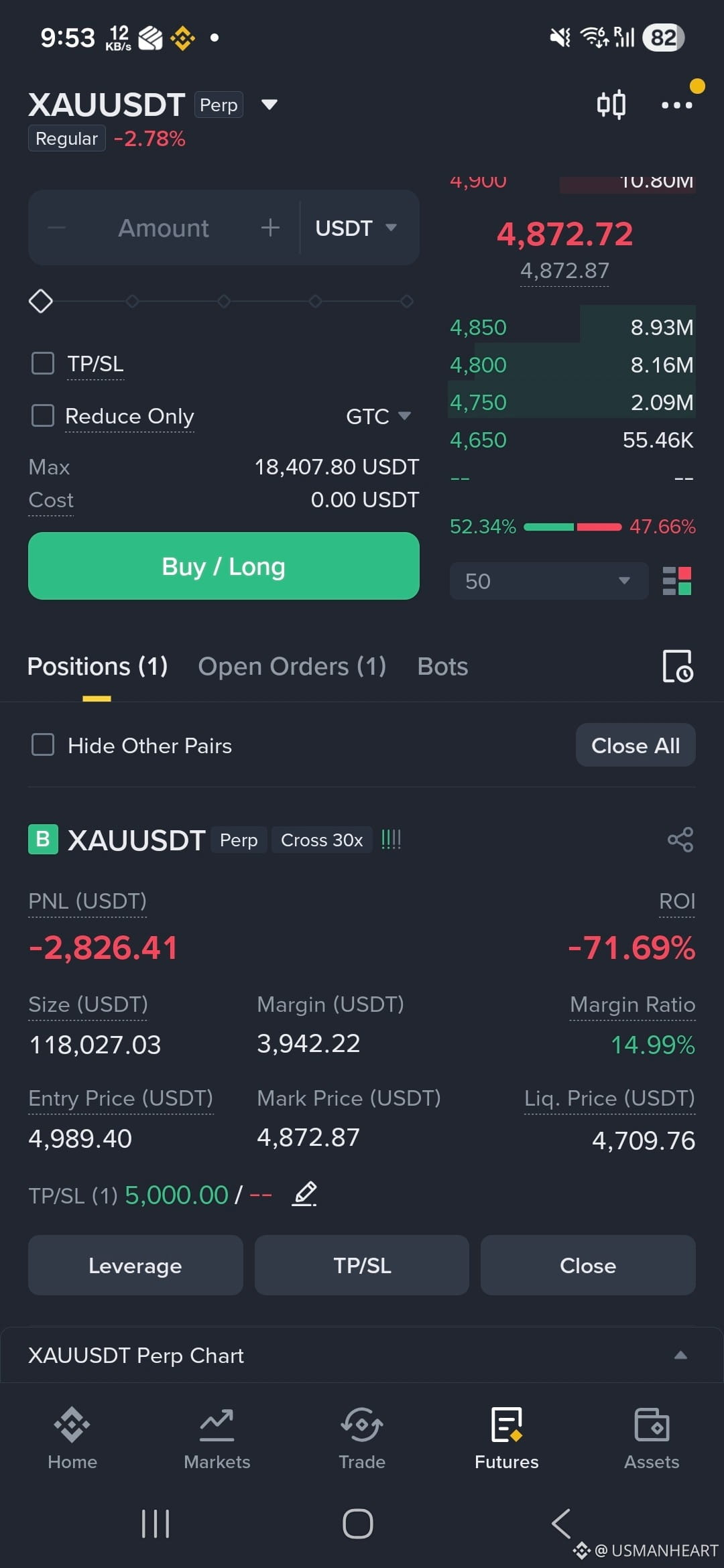The image size is (724, 1568).
Task: Tap the Close All button
Action: 636,745
